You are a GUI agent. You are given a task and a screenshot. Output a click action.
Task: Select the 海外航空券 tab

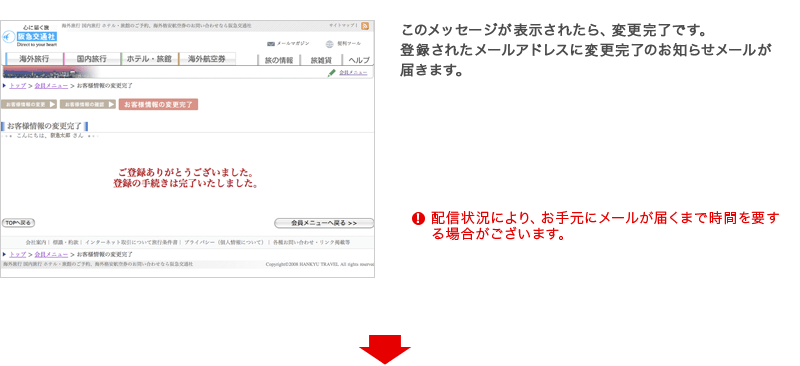[207, 59]
